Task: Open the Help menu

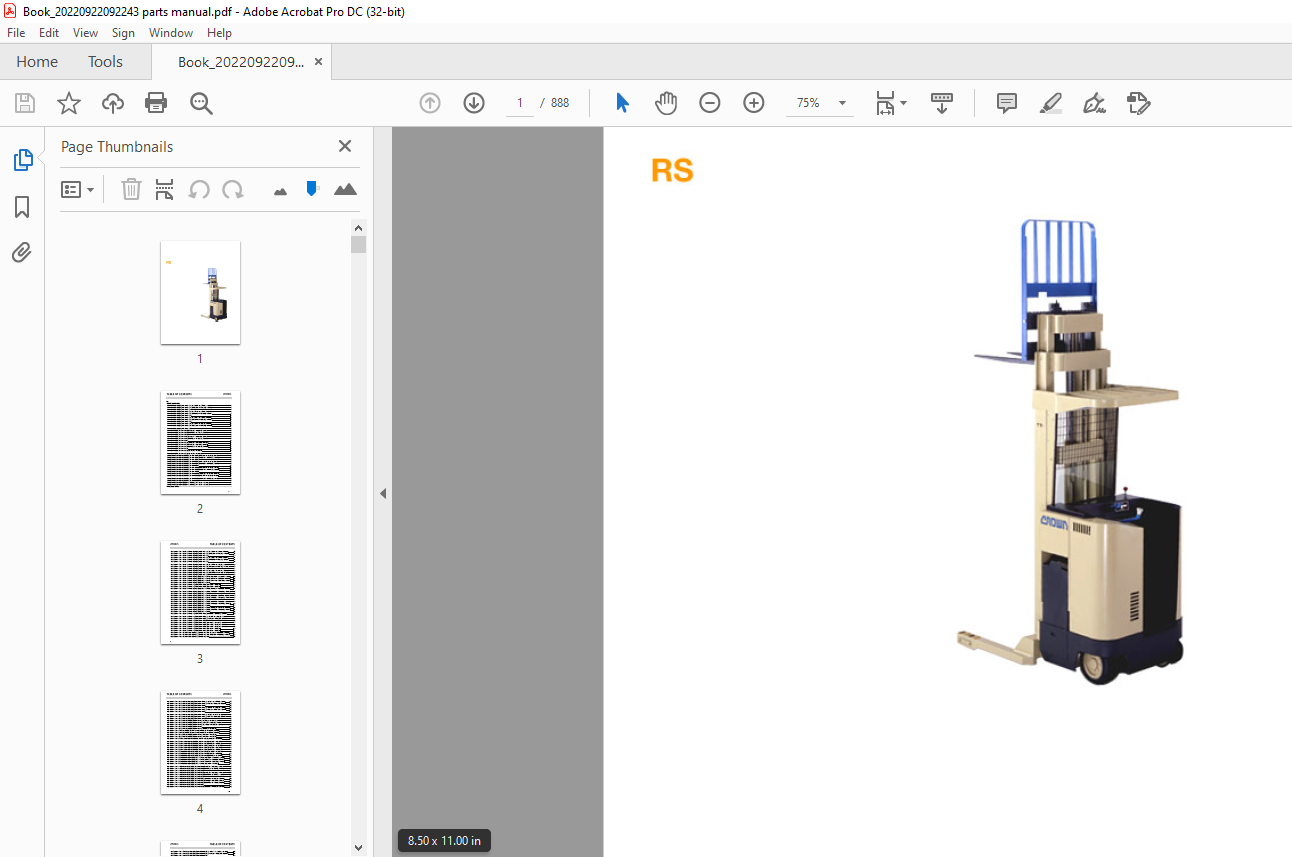Action: click(x=220, y=33)
